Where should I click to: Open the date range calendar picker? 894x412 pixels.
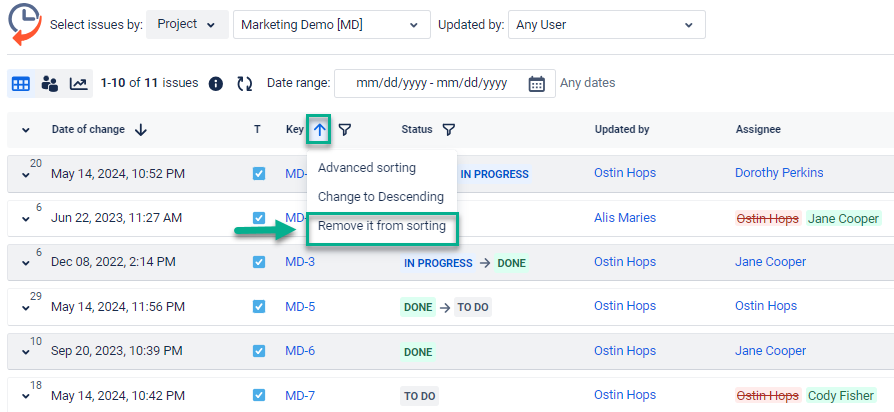[536, 84]
